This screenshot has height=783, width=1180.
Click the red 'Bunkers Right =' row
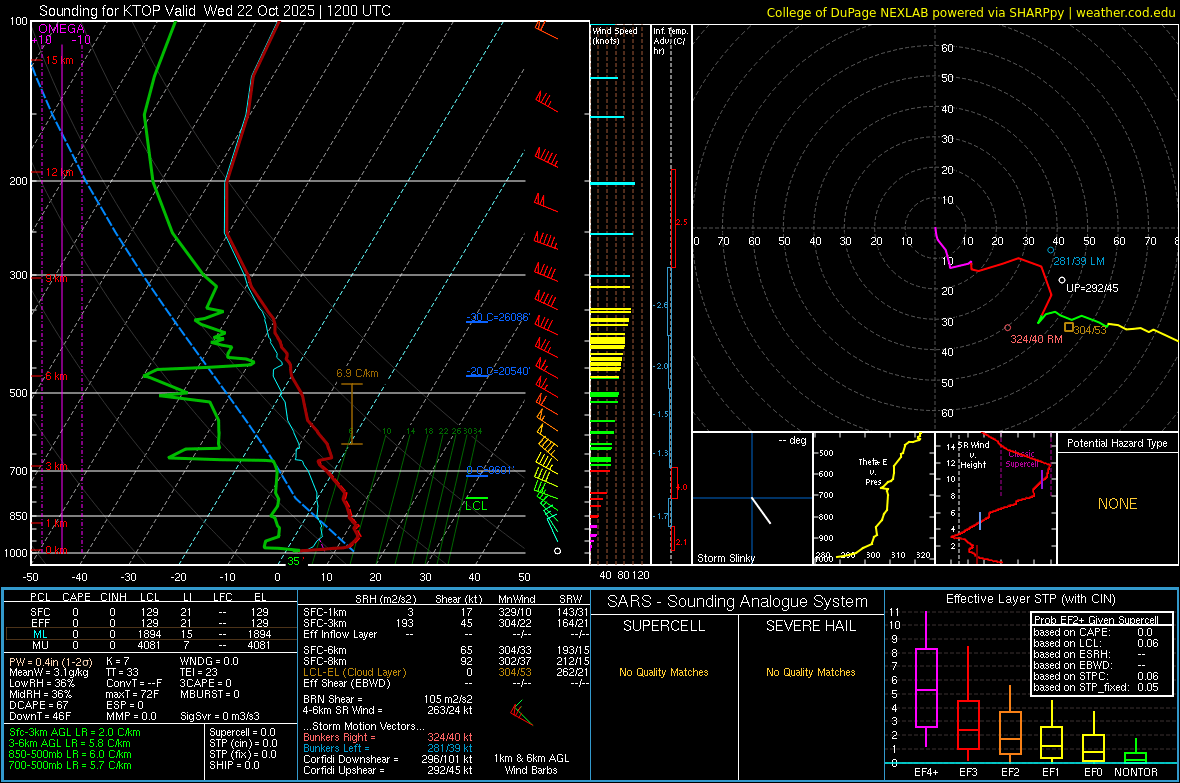coord(388,737)
